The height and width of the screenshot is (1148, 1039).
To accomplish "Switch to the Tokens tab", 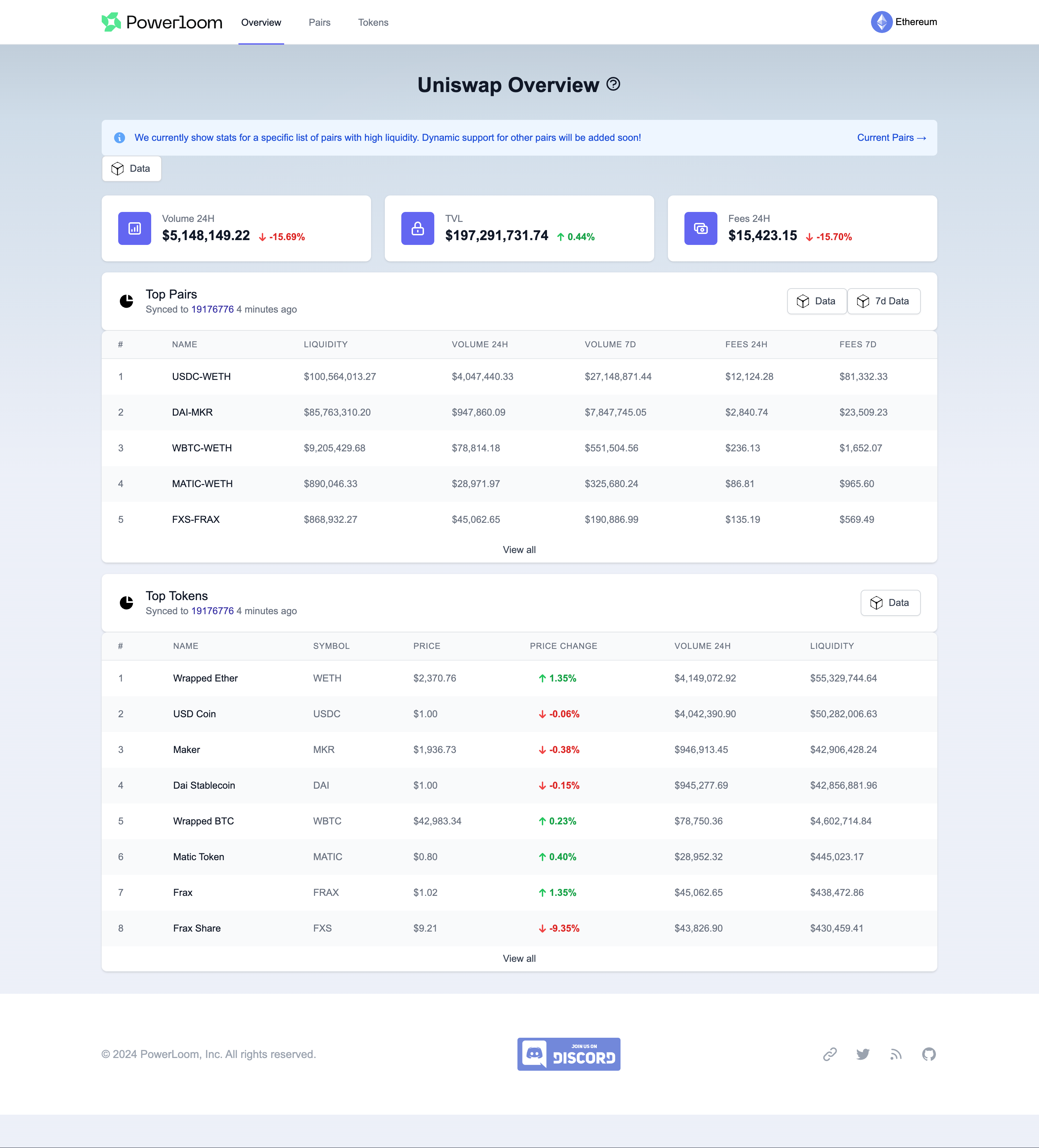I will click(373, 22).
